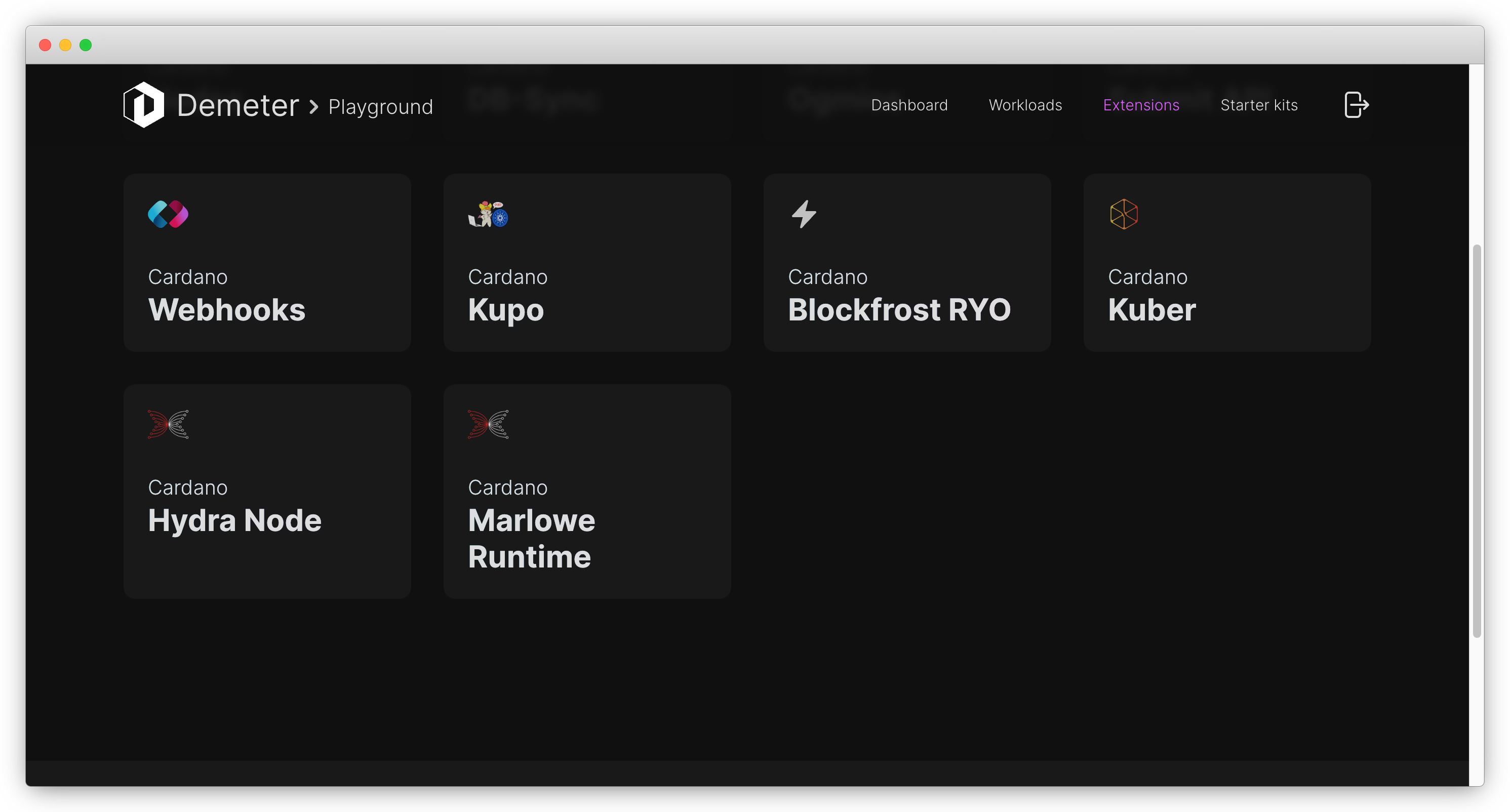Click the breadcrumb chevron after Demeter
The height and width of the screenshot is (812, 1510).
314,107
